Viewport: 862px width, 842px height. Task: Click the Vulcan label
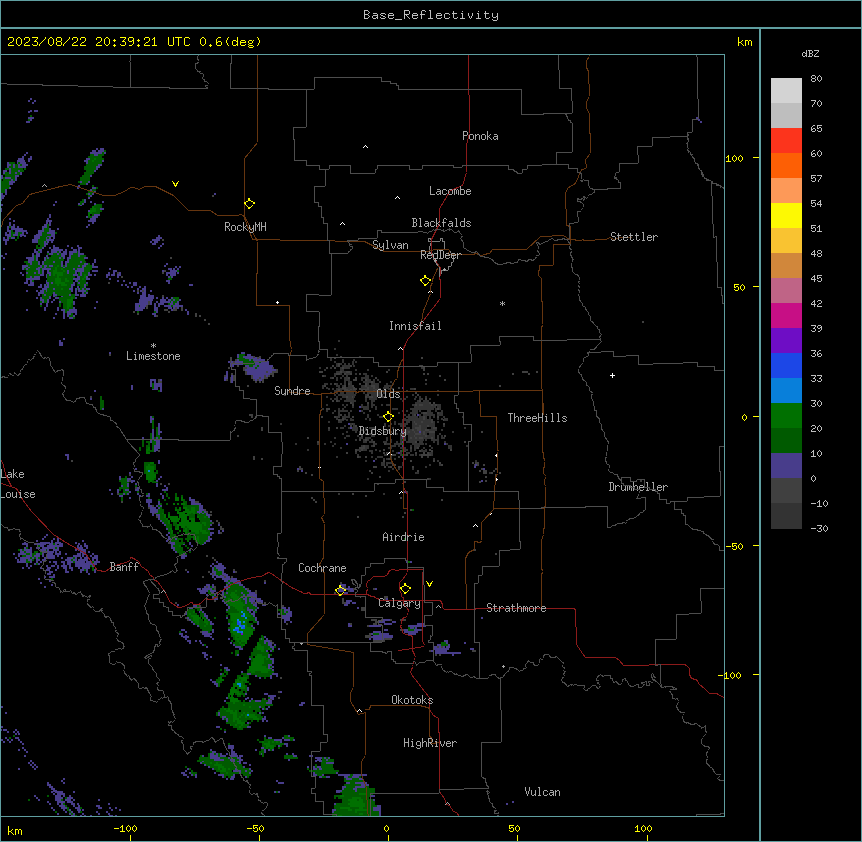542,792
